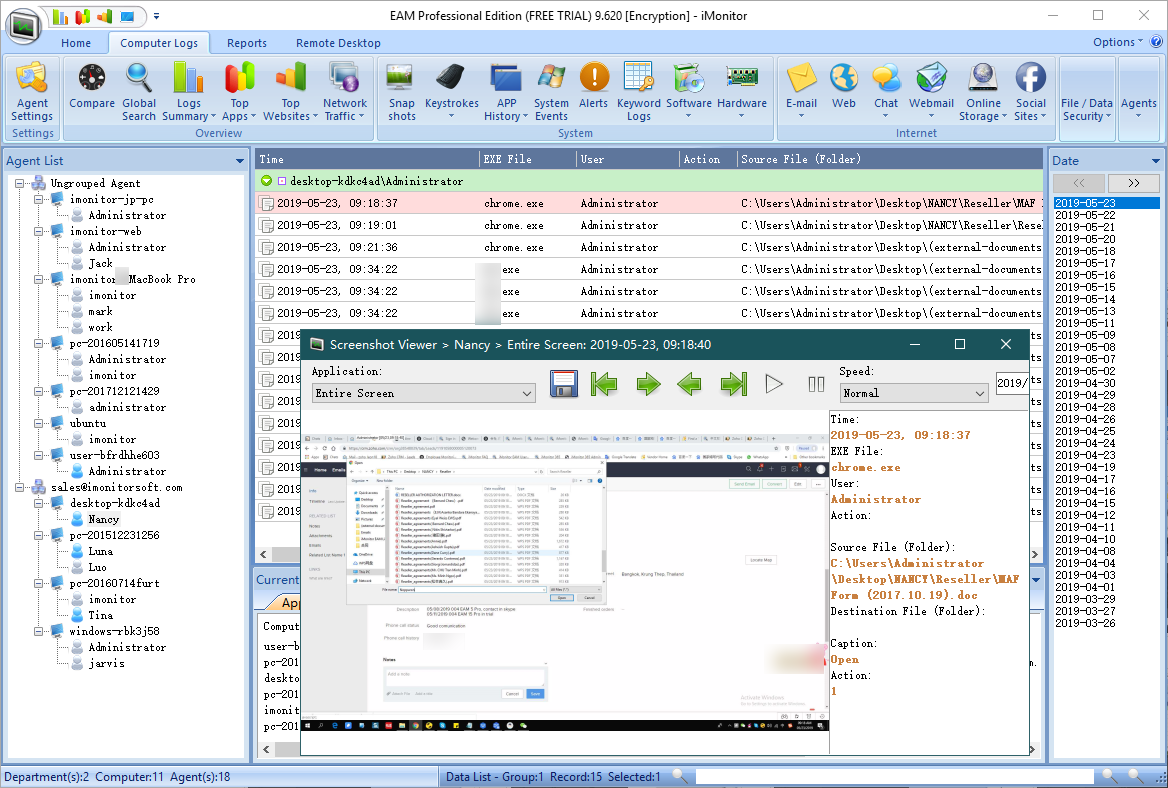Pause the screenshot playback
This screenshot has height=788, width=1168.
(816, 384)
